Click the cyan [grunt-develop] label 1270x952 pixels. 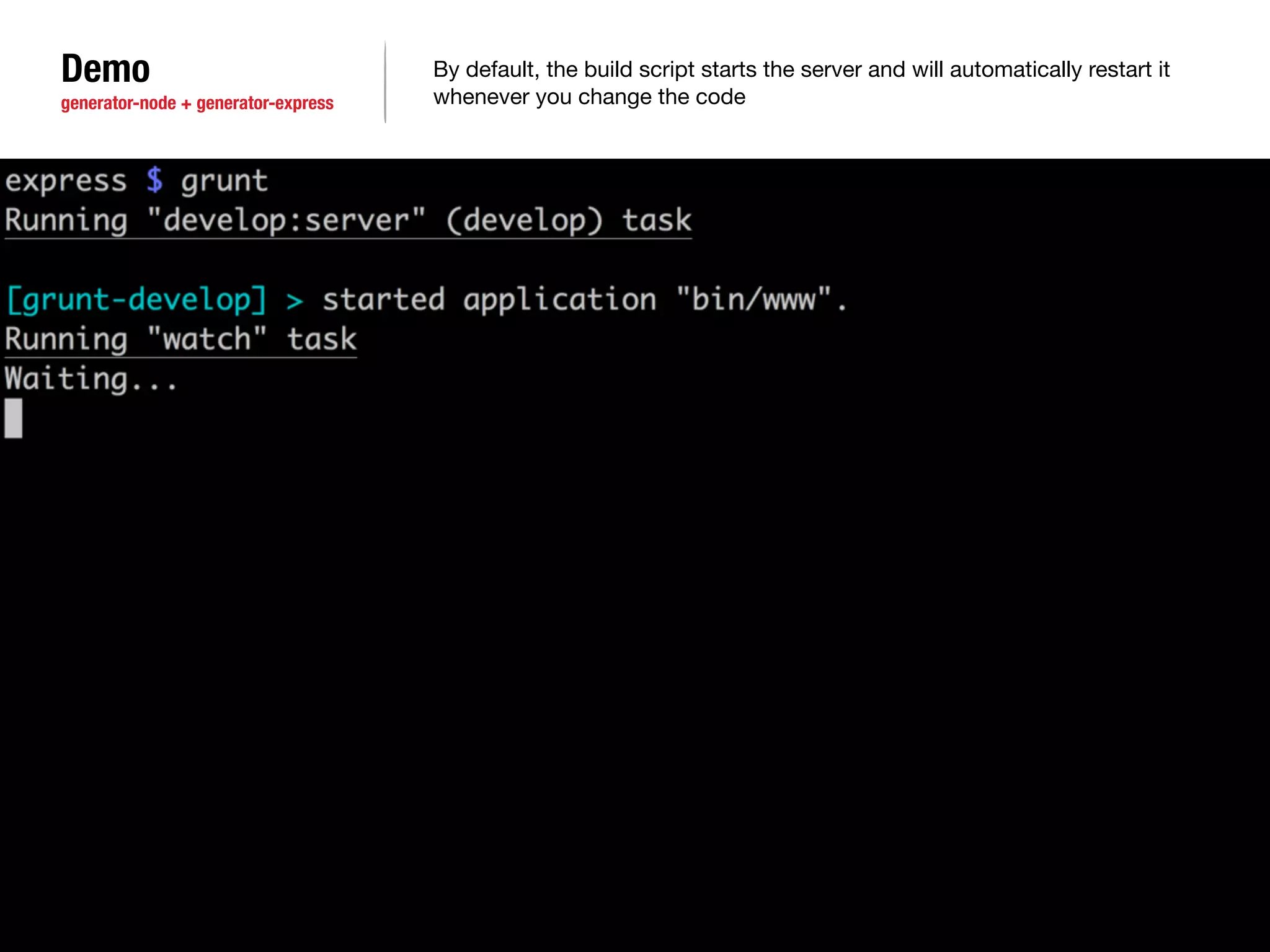[136, 300]
